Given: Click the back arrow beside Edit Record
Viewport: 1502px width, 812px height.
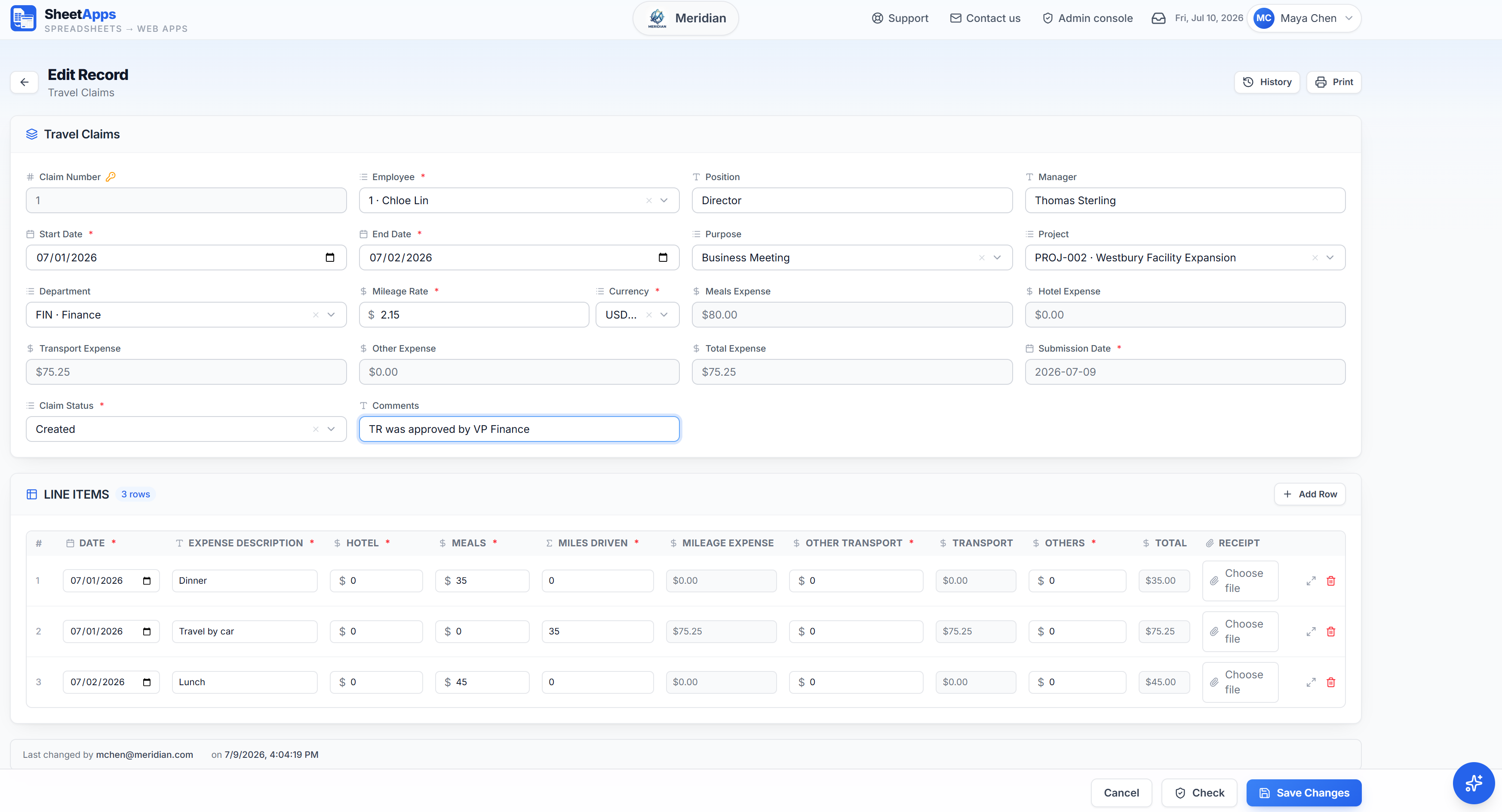Looking at the screenshot, I should coord(25,82).
